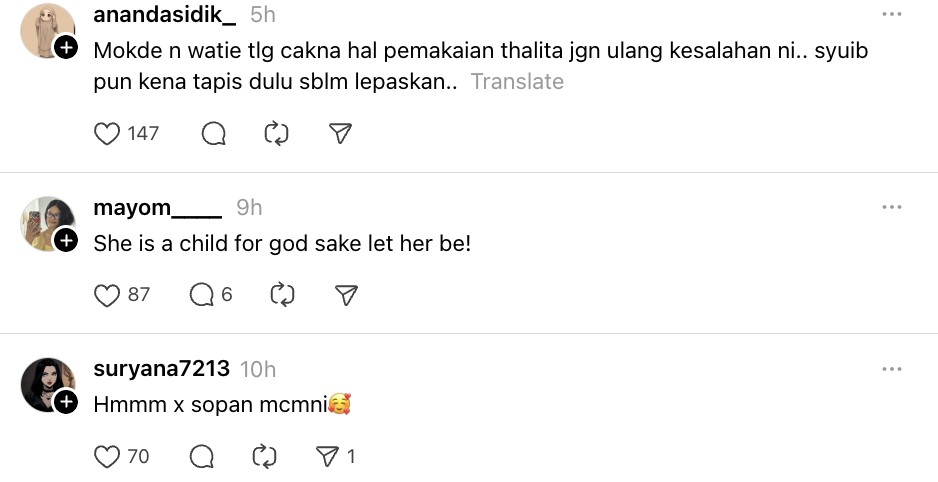Reply to anandasidik_'s comment

coord(213,133)
